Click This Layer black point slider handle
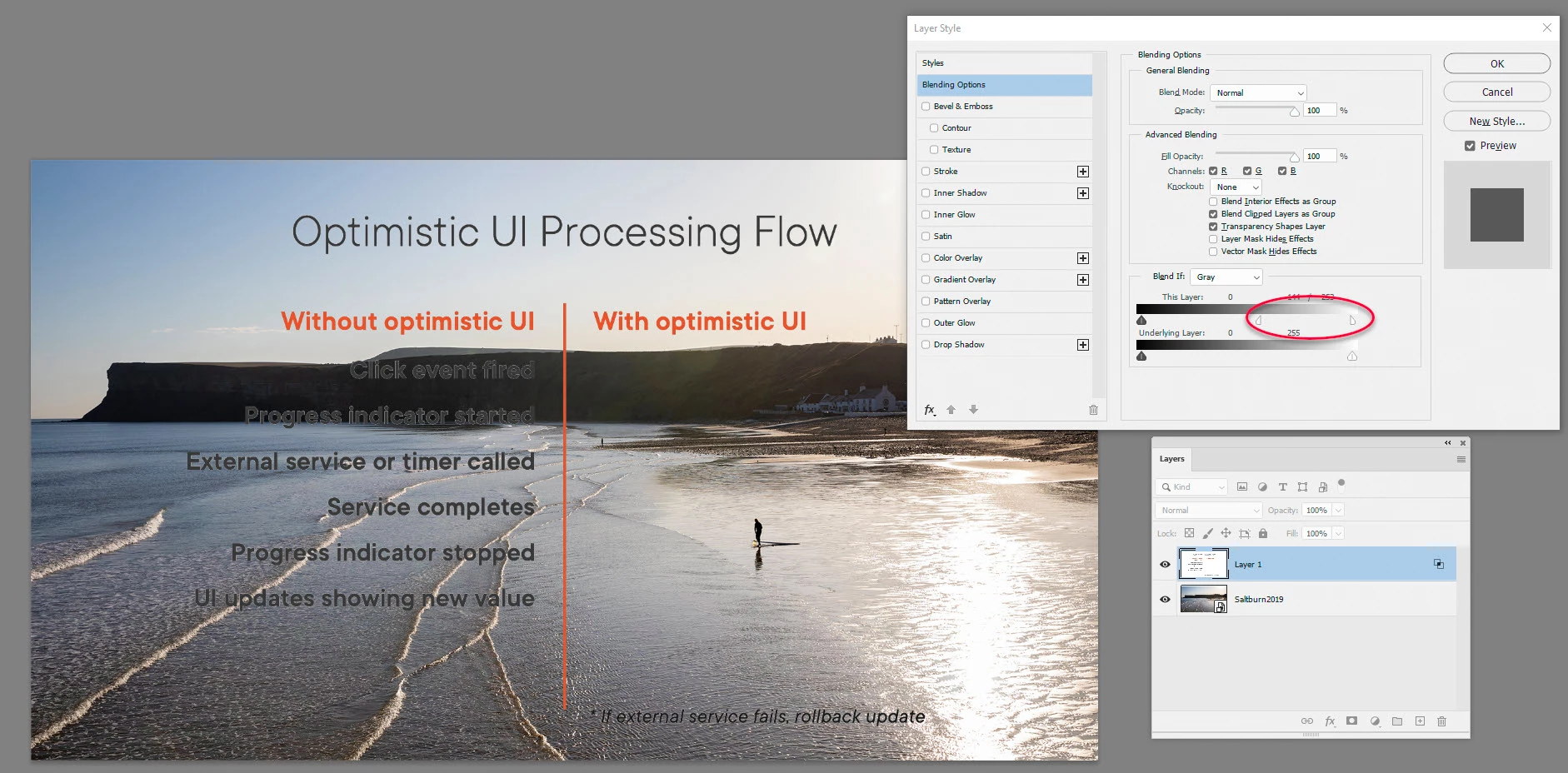 [1141, 321]
